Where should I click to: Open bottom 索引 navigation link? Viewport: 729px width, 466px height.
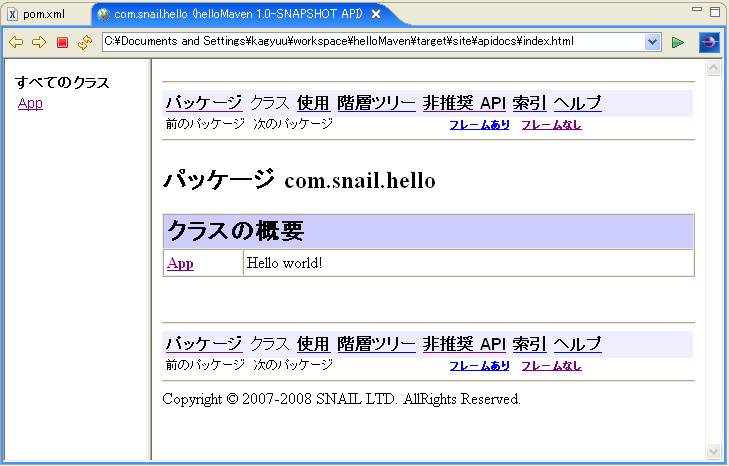[x=530, y=344]
